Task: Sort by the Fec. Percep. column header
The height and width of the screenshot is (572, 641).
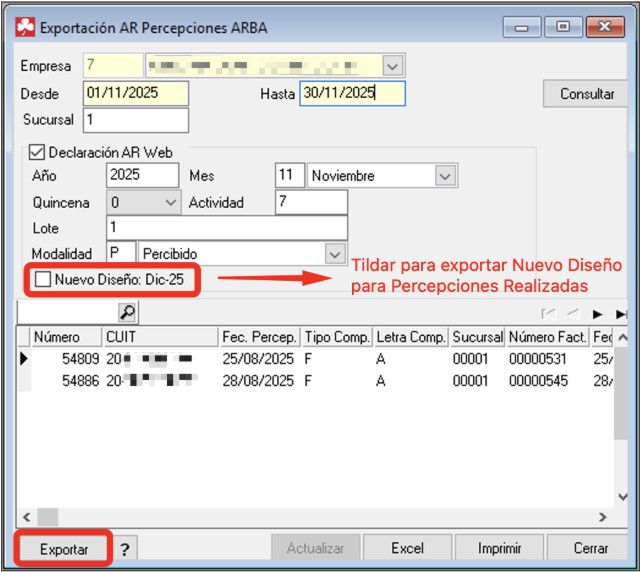Action: point(258,337)
